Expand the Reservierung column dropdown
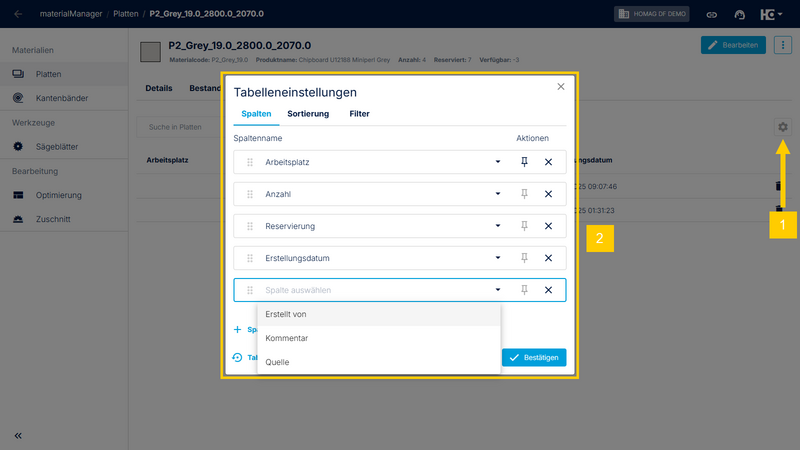Viewport: 800px width, 450px height. coord(497,226)
